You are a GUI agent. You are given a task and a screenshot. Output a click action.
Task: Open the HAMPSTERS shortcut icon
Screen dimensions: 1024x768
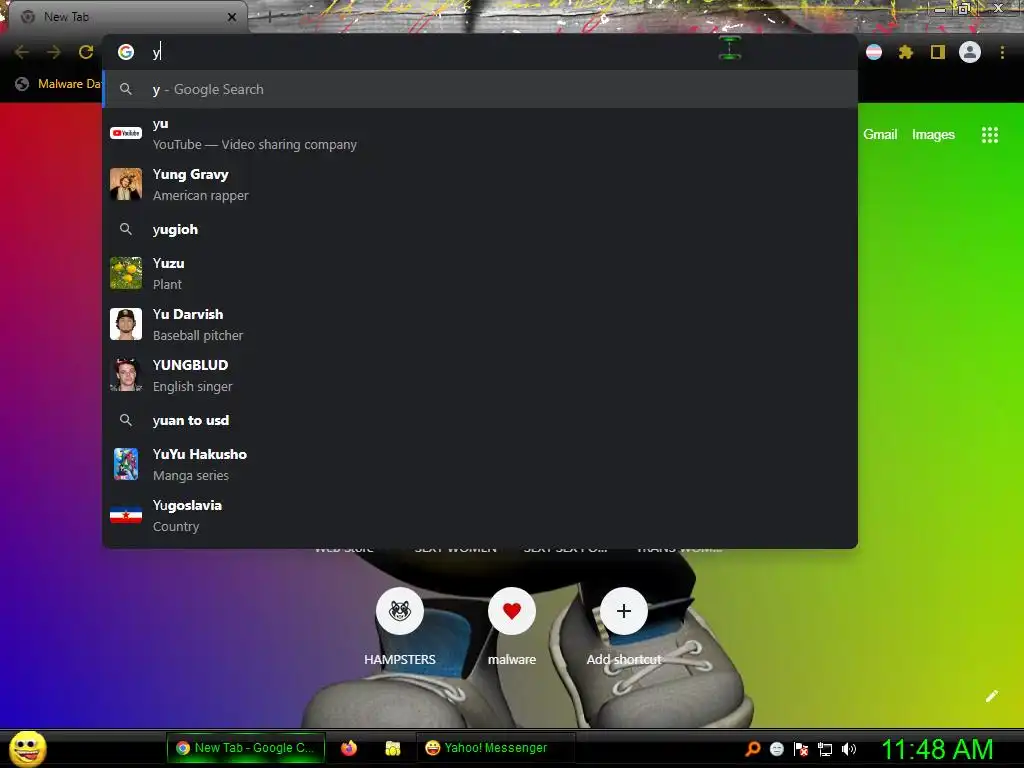point(400,611)
